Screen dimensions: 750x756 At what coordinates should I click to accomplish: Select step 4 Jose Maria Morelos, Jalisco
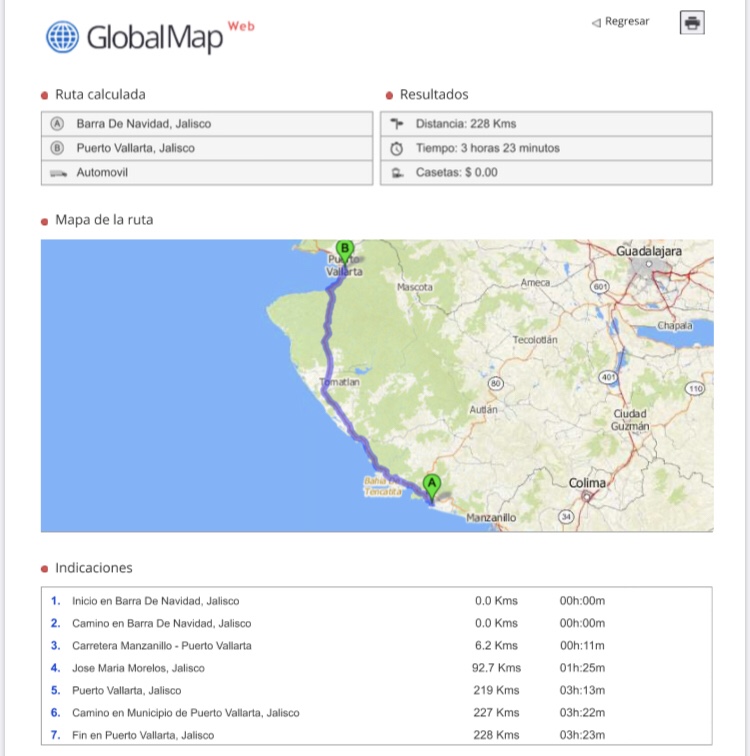(x=138, y=668)
